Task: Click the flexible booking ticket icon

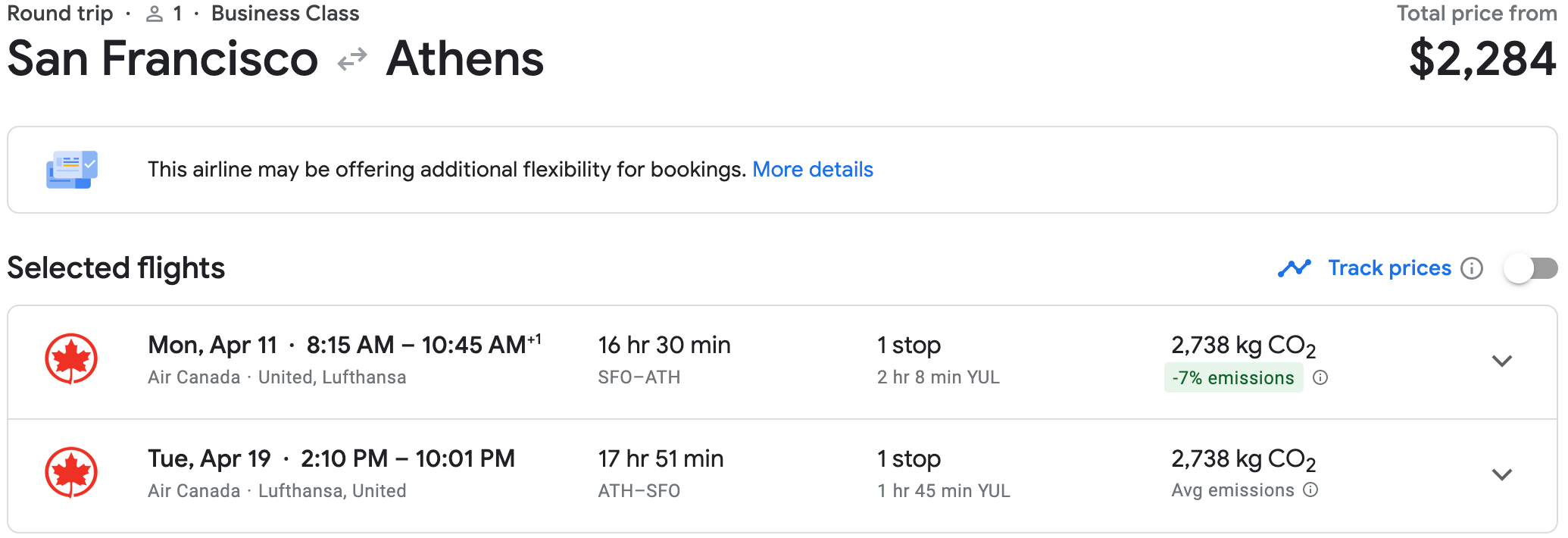Action: (x=72, y=170)
